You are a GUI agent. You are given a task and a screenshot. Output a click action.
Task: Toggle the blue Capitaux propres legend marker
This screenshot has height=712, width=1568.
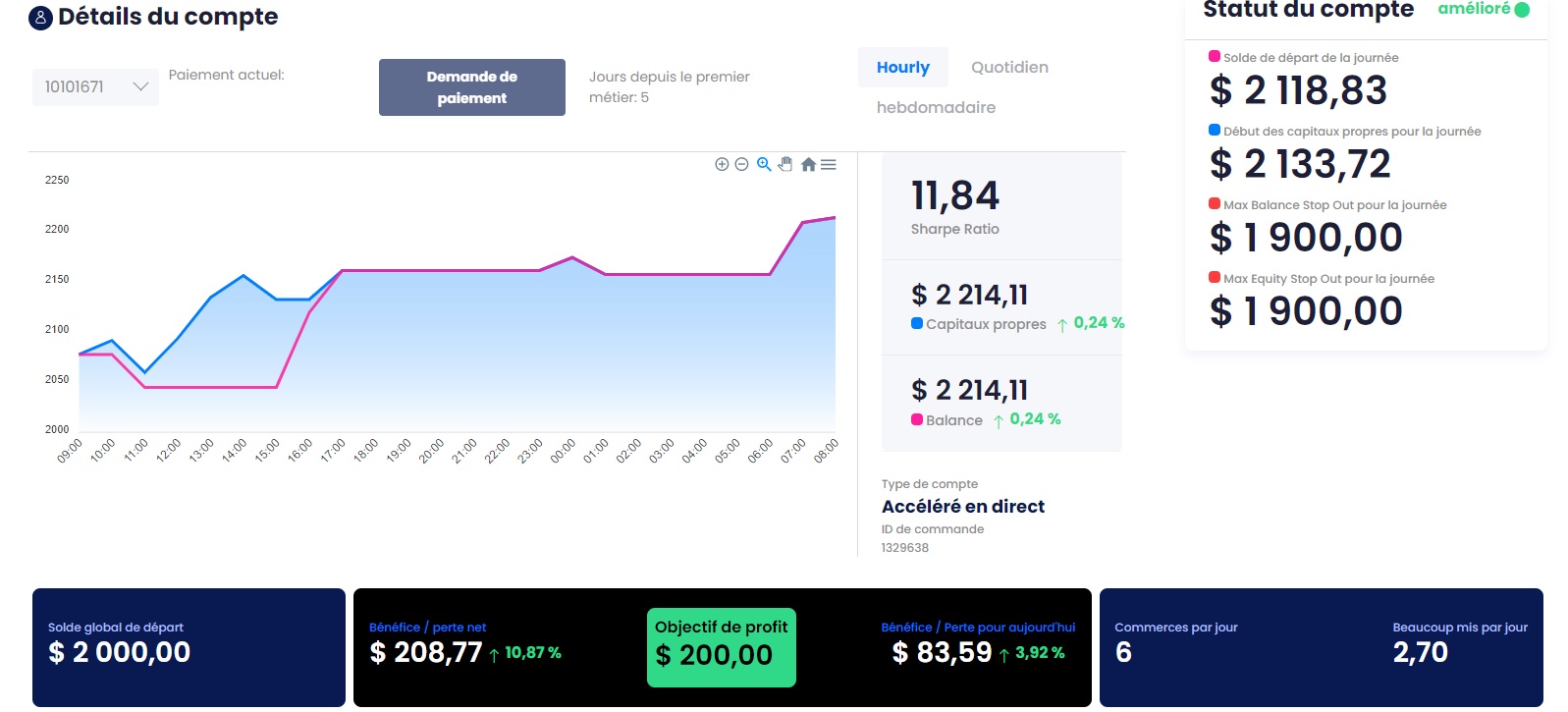(917, 323)
